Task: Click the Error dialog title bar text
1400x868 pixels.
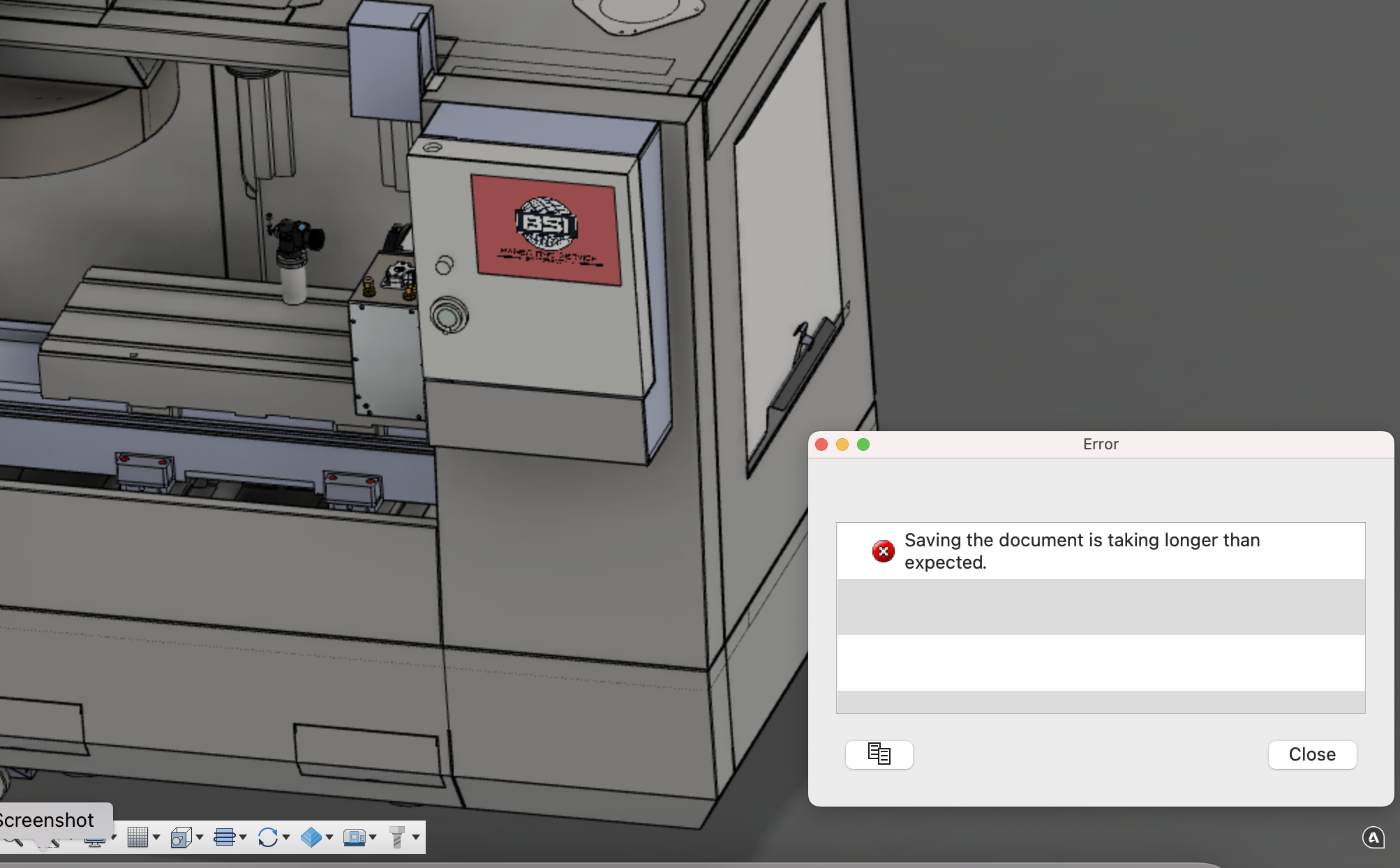Action: (1101, 444)
